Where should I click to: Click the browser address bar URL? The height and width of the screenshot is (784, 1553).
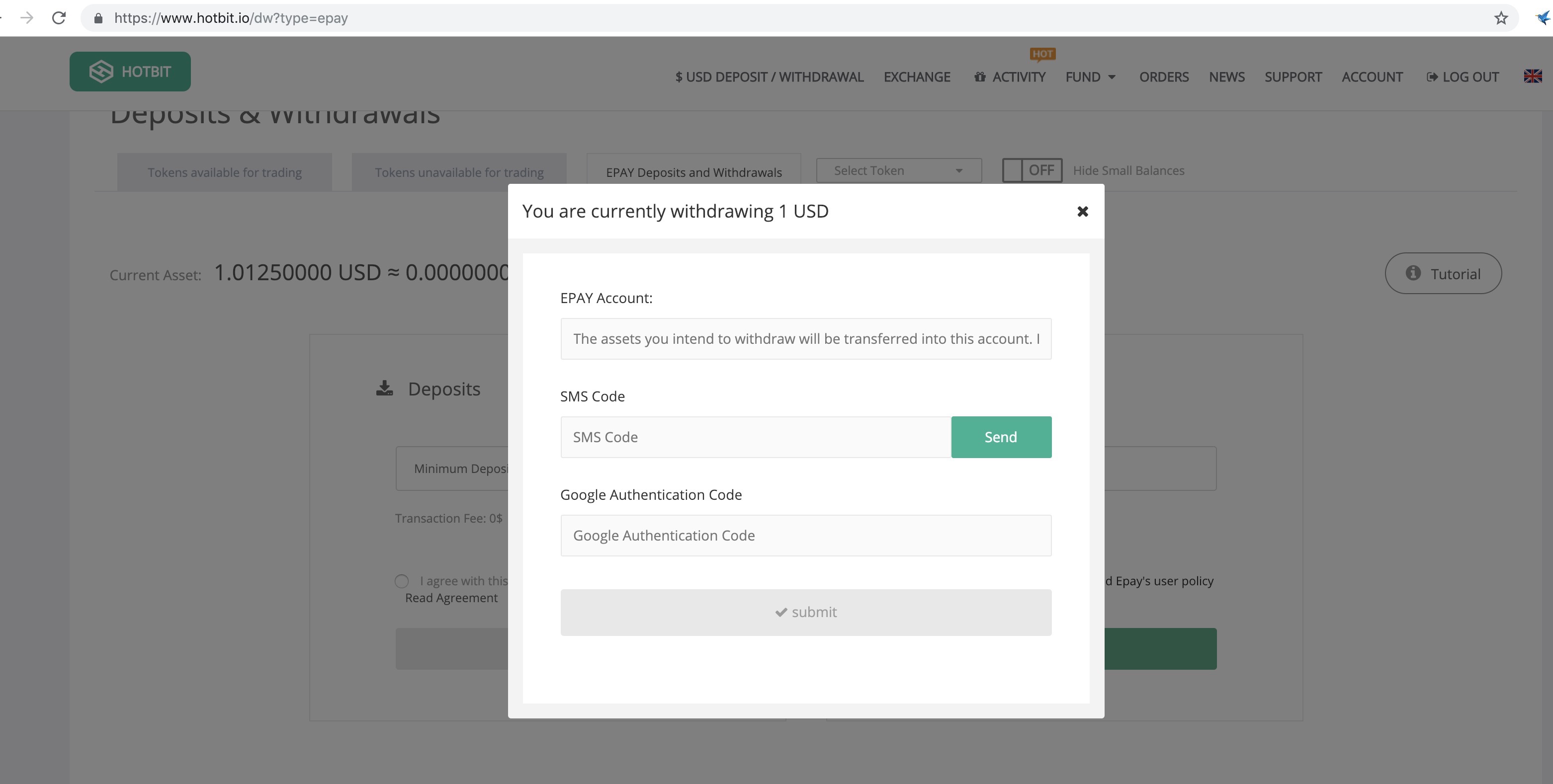coord(231,18)
